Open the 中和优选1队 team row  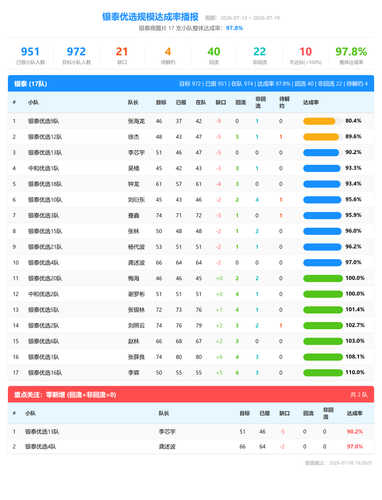pos(191,168)
